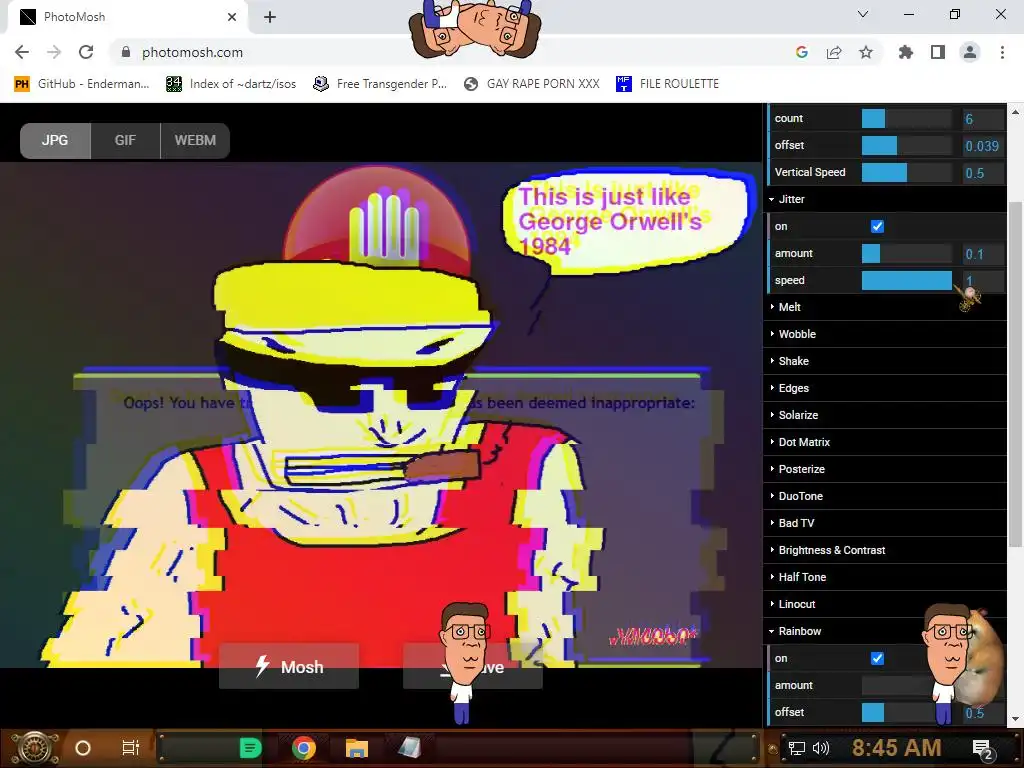Open the notification center icon
Image resolution: width=1024 pixels, height=768 pixels.
(x=983, y=748)
